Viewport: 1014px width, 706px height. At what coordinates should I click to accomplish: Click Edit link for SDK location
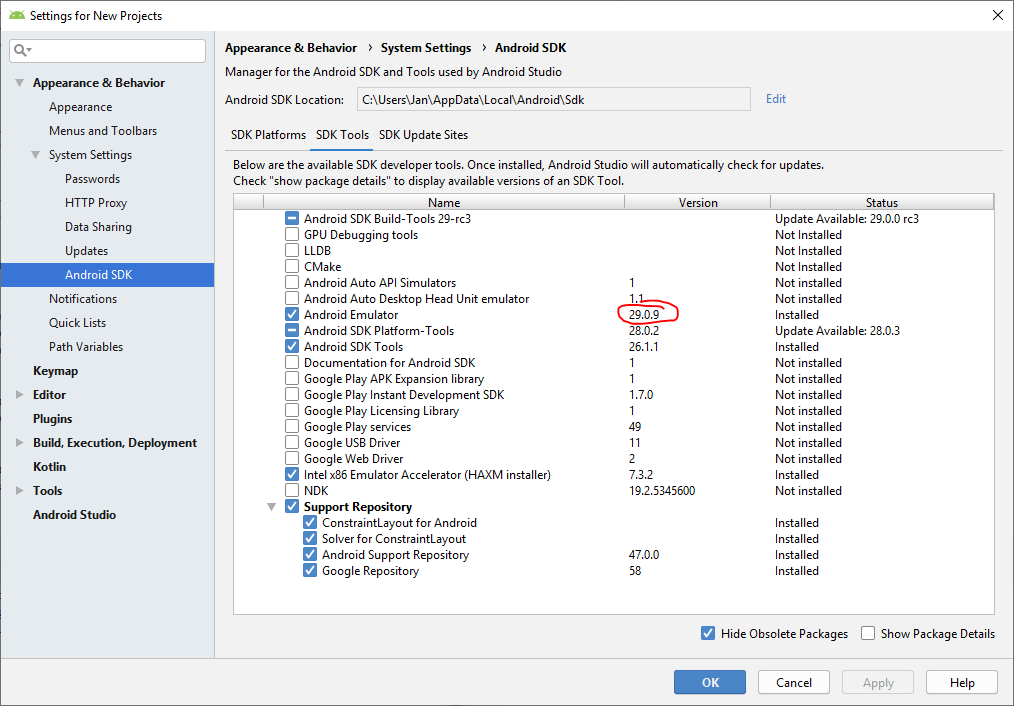click(776, 99)
